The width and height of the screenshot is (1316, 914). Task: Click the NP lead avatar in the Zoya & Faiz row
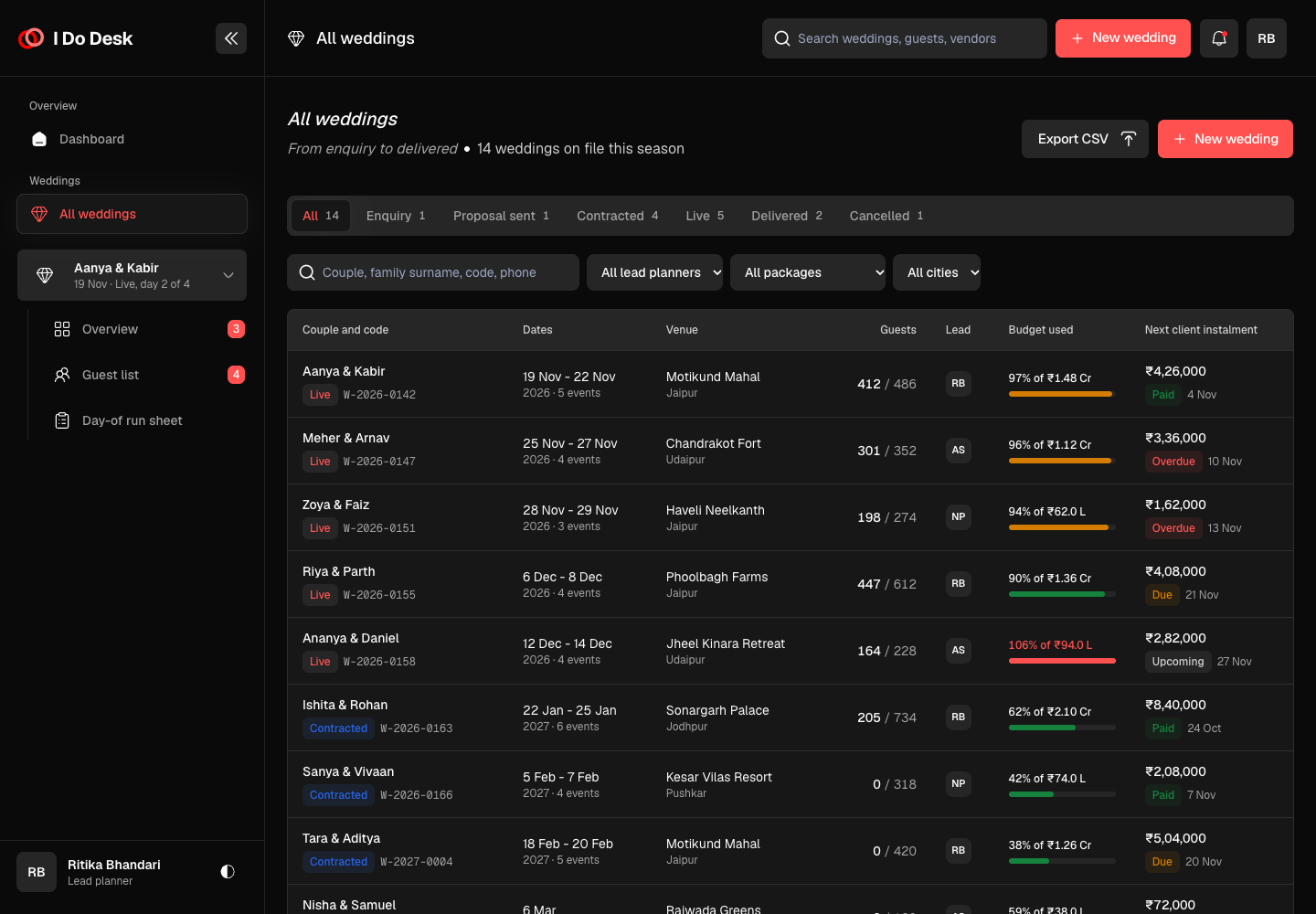[x=959, y=517]
